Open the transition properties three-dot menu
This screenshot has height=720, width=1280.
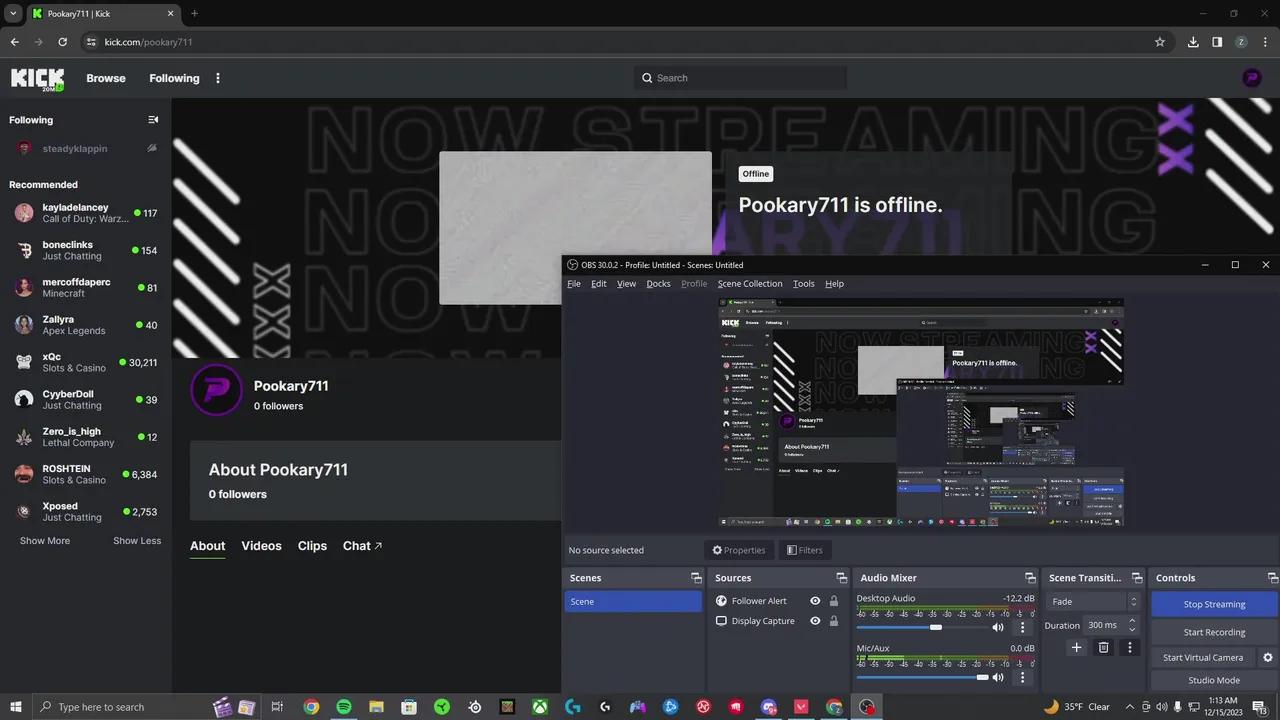(x=1130, y=647)
